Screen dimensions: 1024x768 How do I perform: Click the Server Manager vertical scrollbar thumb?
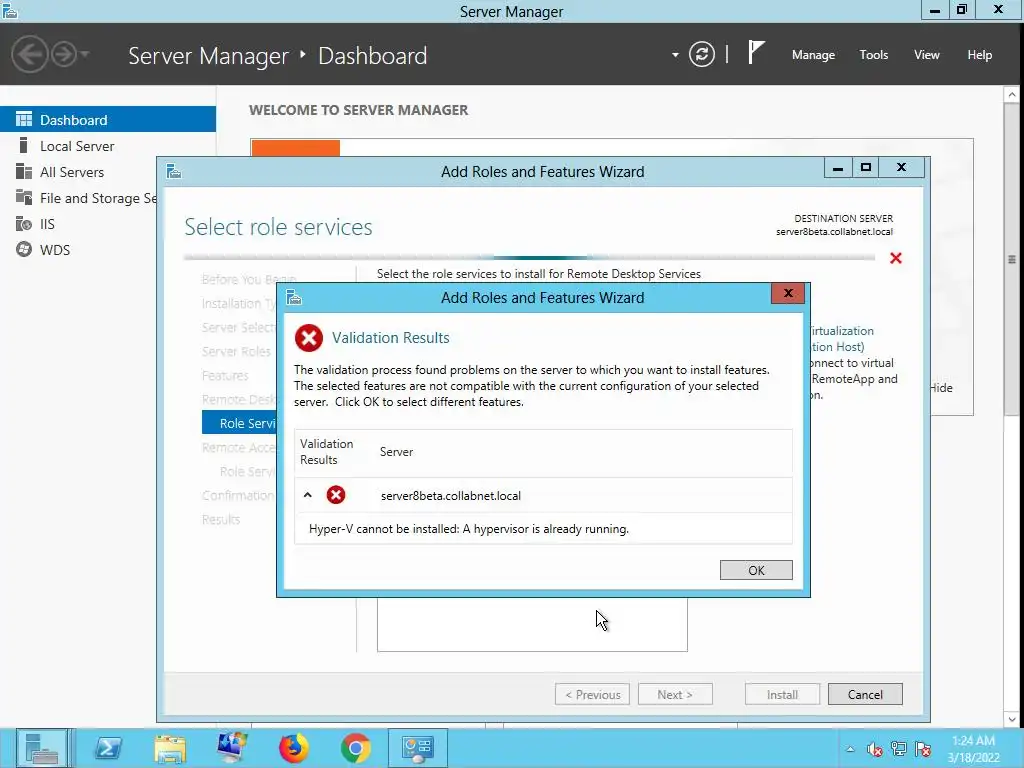click(x=1011, y=259)
